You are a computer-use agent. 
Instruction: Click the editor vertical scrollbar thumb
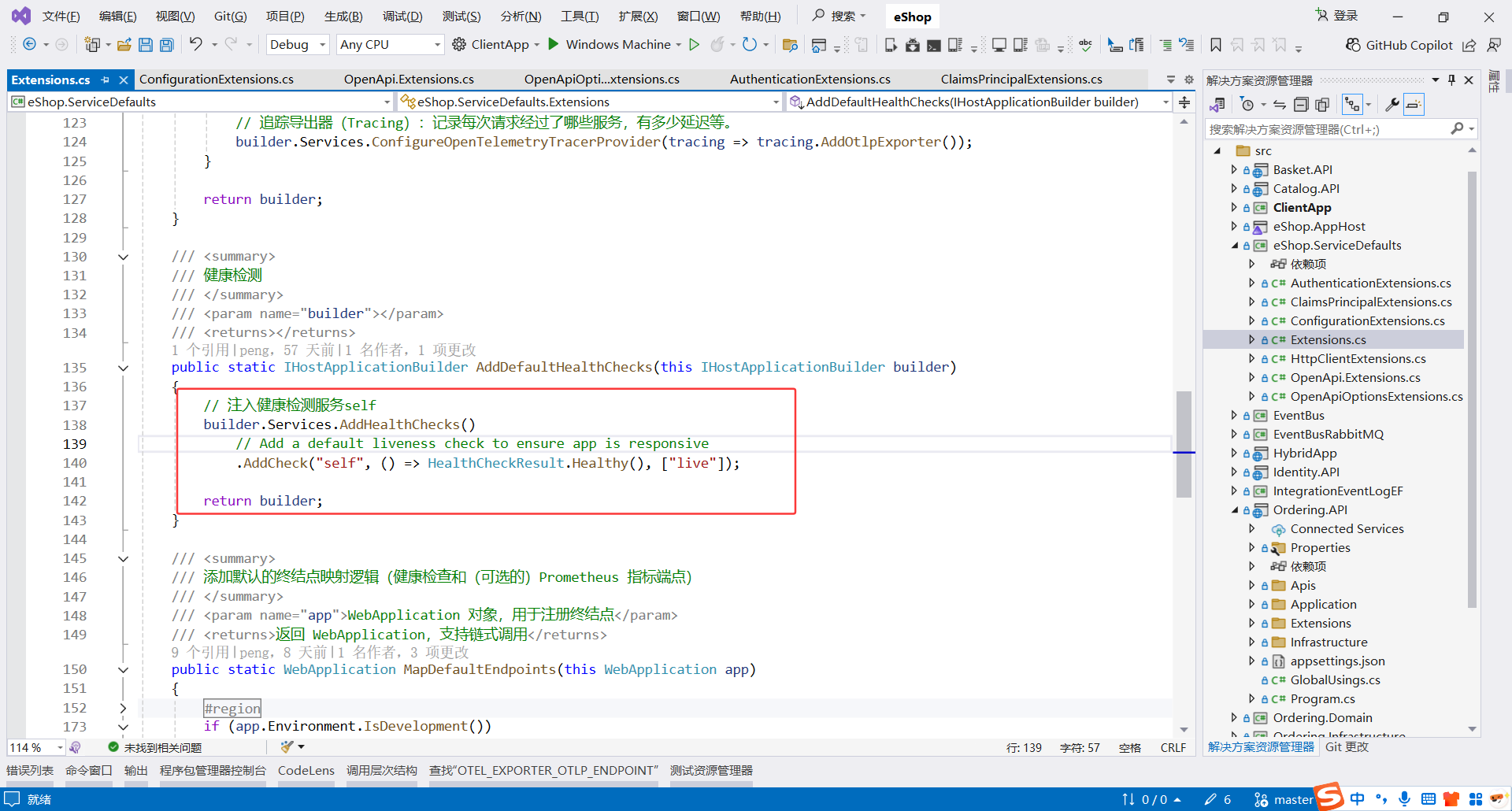point(1184,444)
